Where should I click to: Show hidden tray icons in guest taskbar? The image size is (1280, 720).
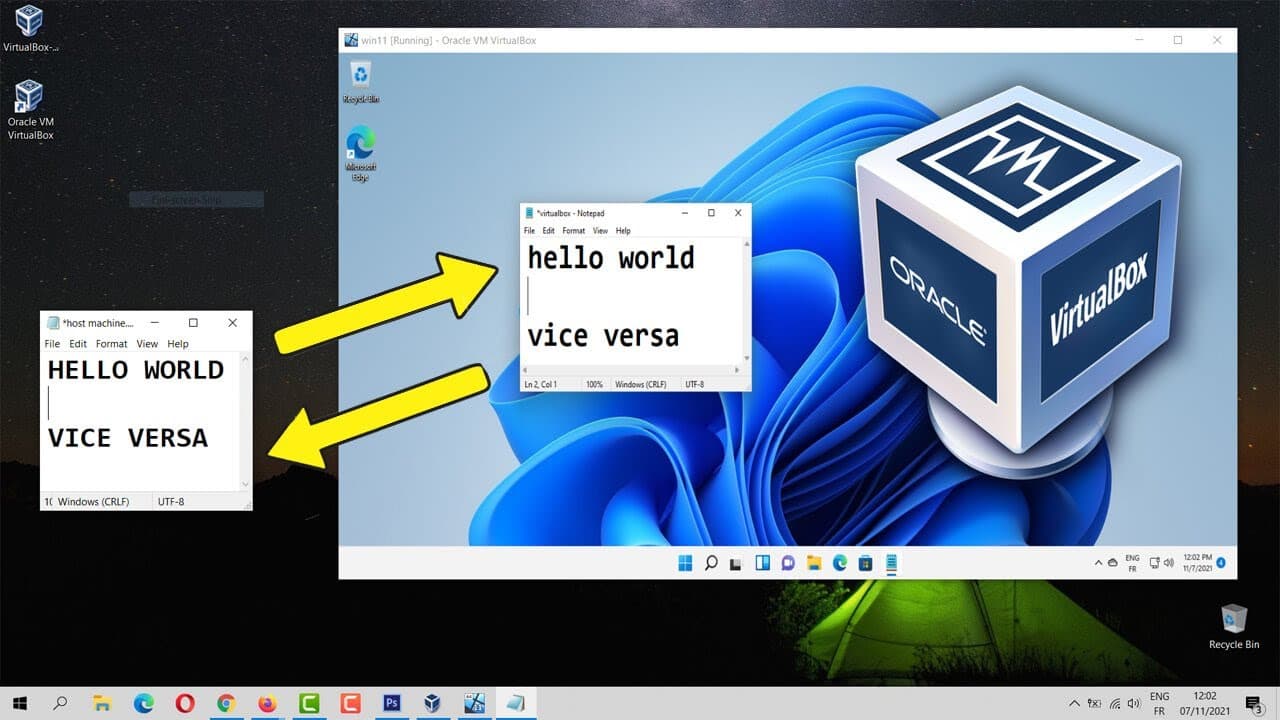pyautogui.click(x=1098, y=563)
